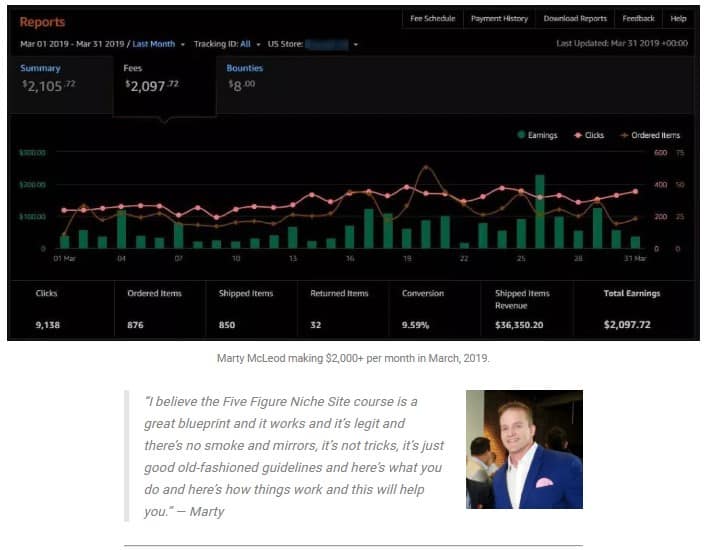Click Marty's profile photo
The image size is (707, 550).
click(x=524, y=449)
